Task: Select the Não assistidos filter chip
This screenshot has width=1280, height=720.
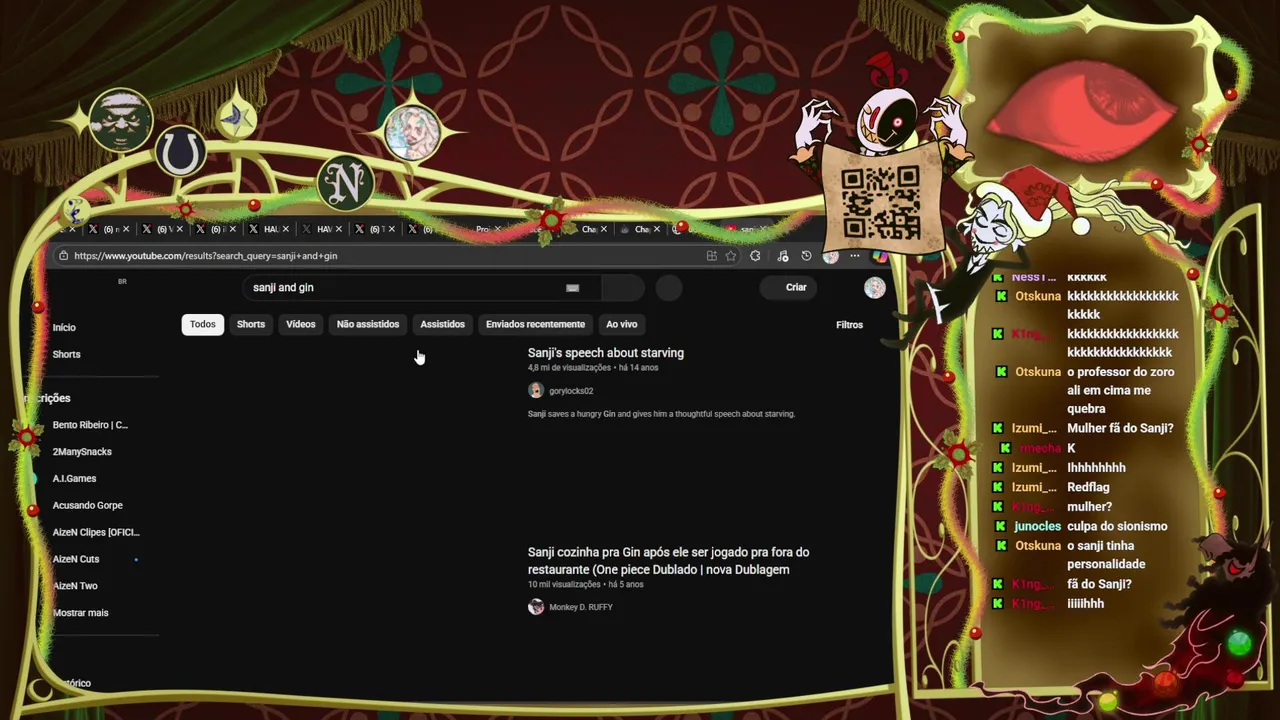Action: tap(368, 324)
